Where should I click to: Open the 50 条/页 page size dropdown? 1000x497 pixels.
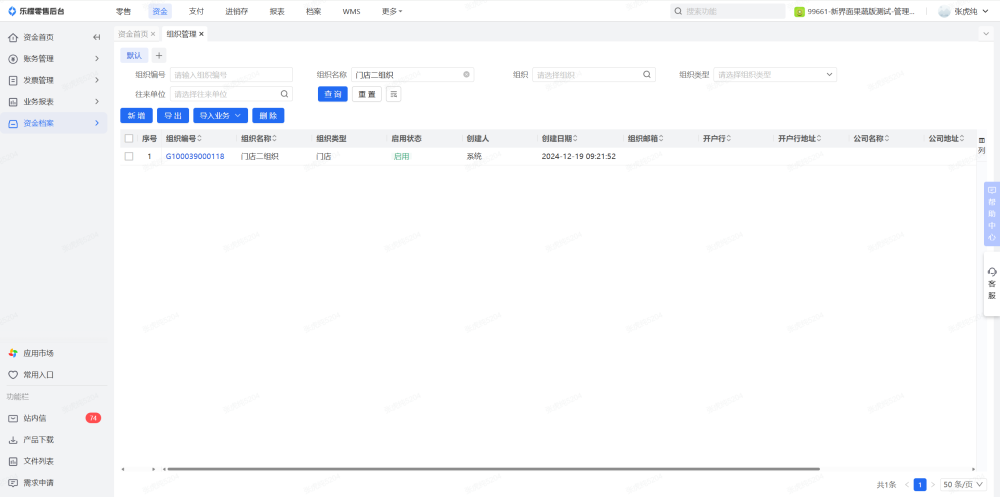[x=961, y=484]
